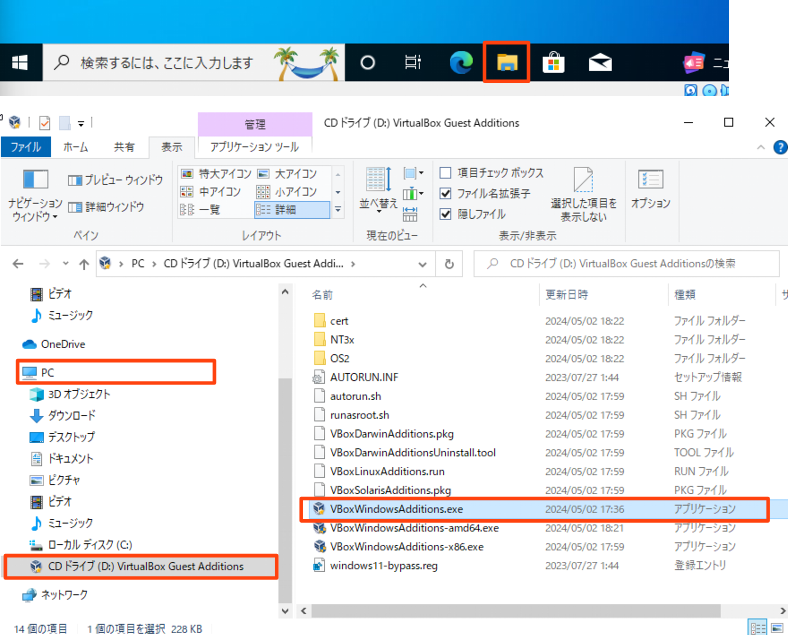
Task: Choose 小アイコン layout
Action: [x=286, y=191]
